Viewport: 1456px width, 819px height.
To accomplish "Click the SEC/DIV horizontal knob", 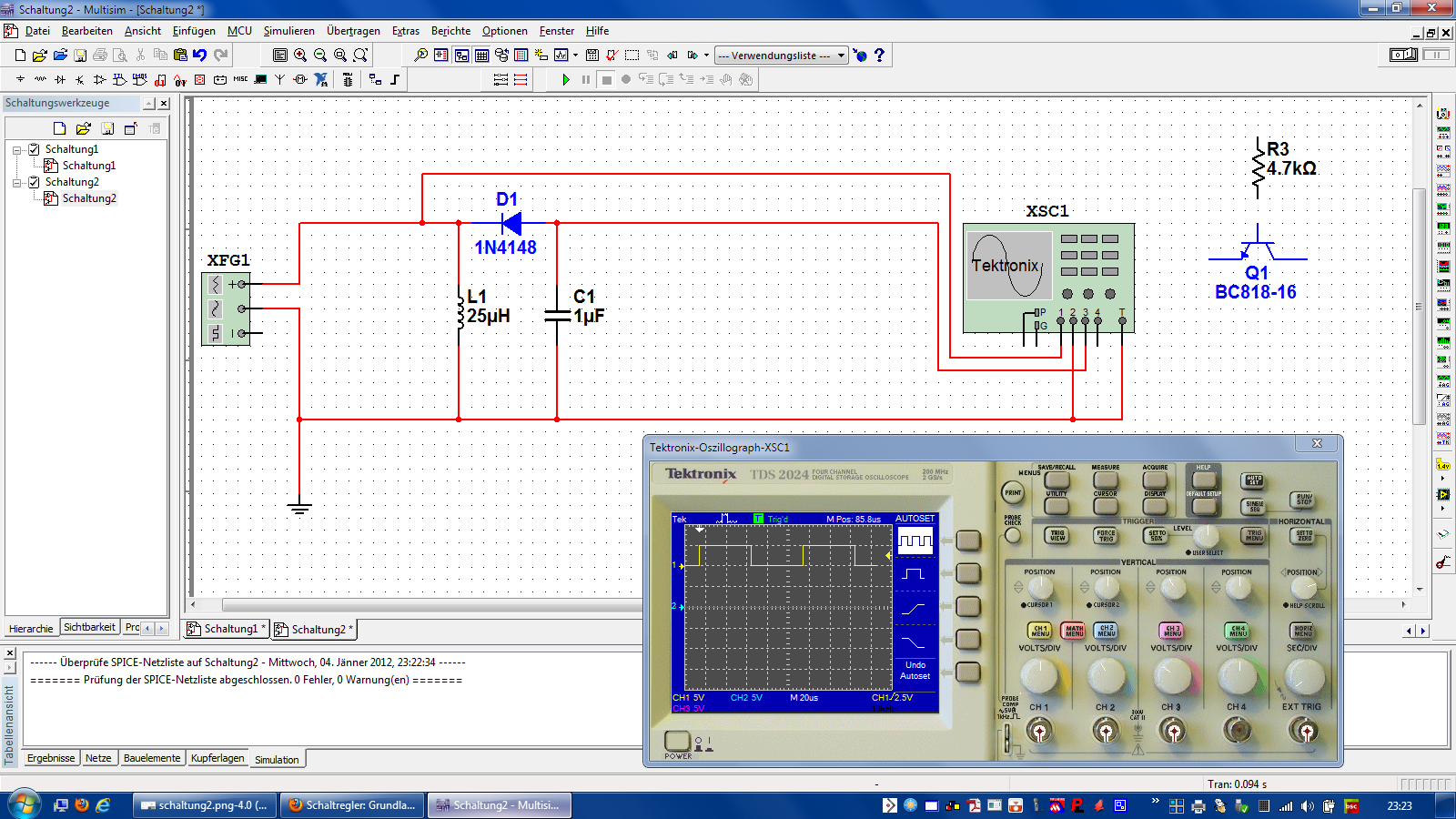I will (1303, 677).
